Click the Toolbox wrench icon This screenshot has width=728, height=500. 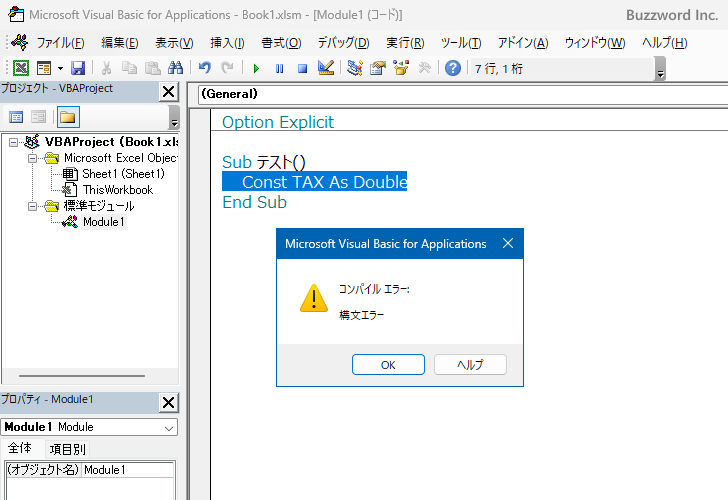tap(424, 68)
